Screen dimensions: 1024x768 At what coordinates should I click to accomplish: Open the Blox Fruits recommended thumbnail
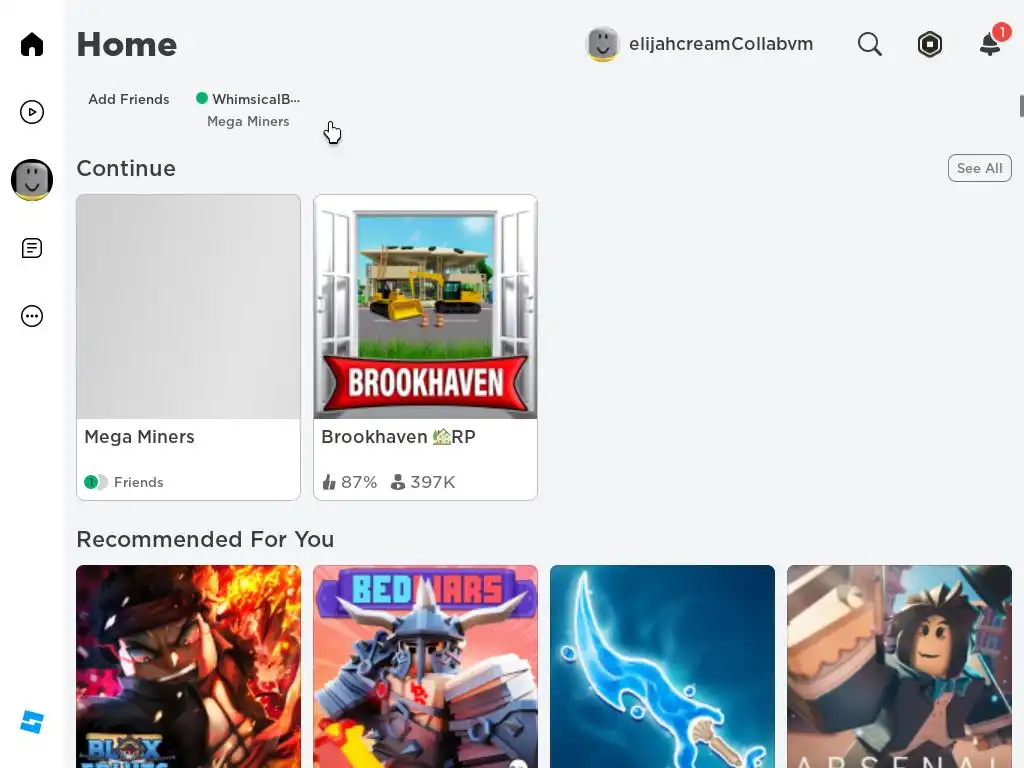click(x=188, y=666)
